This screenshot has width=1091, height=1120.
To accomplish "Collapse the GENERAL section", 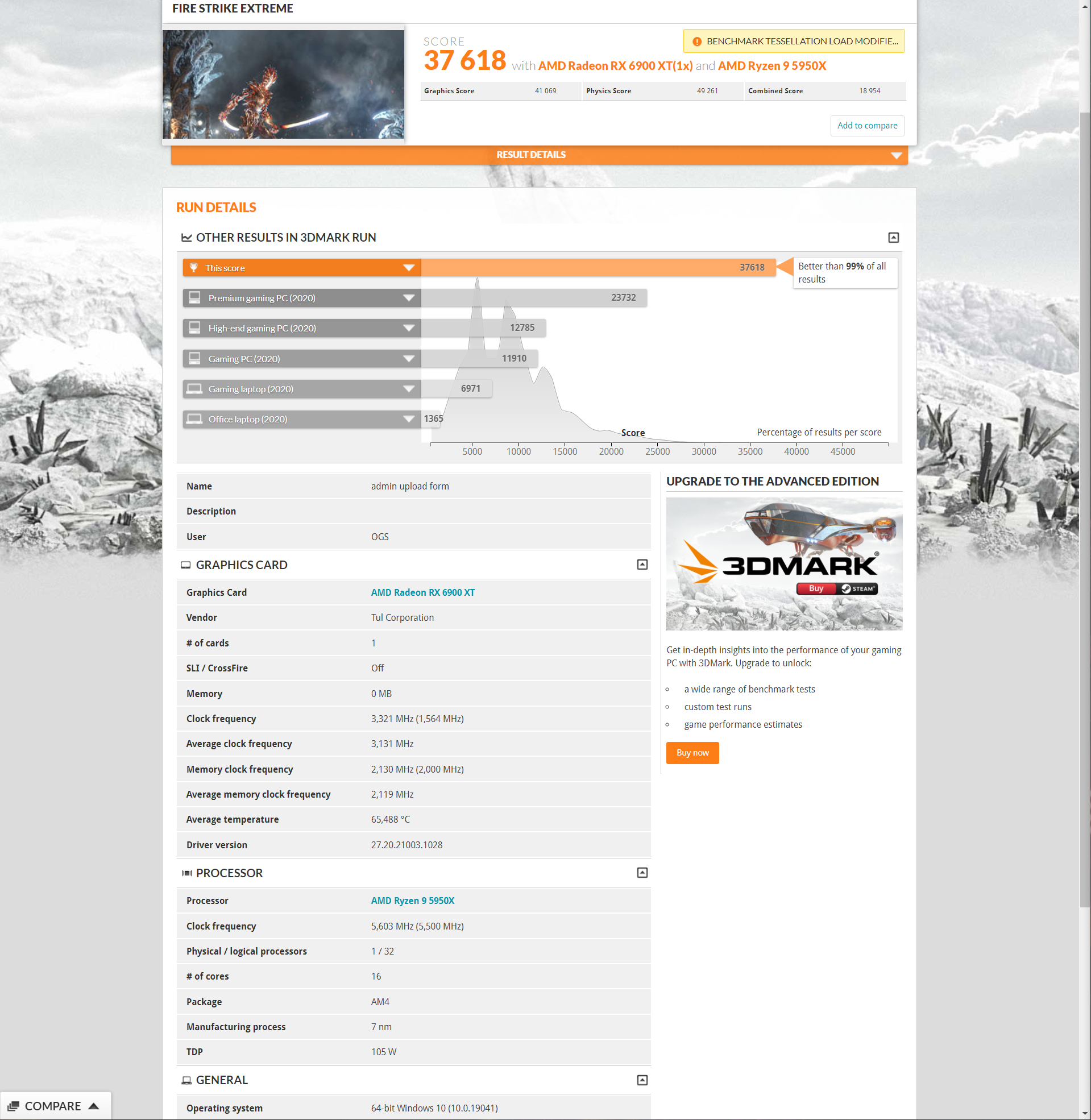I will pyautogui.click(x=642, y=1080).
